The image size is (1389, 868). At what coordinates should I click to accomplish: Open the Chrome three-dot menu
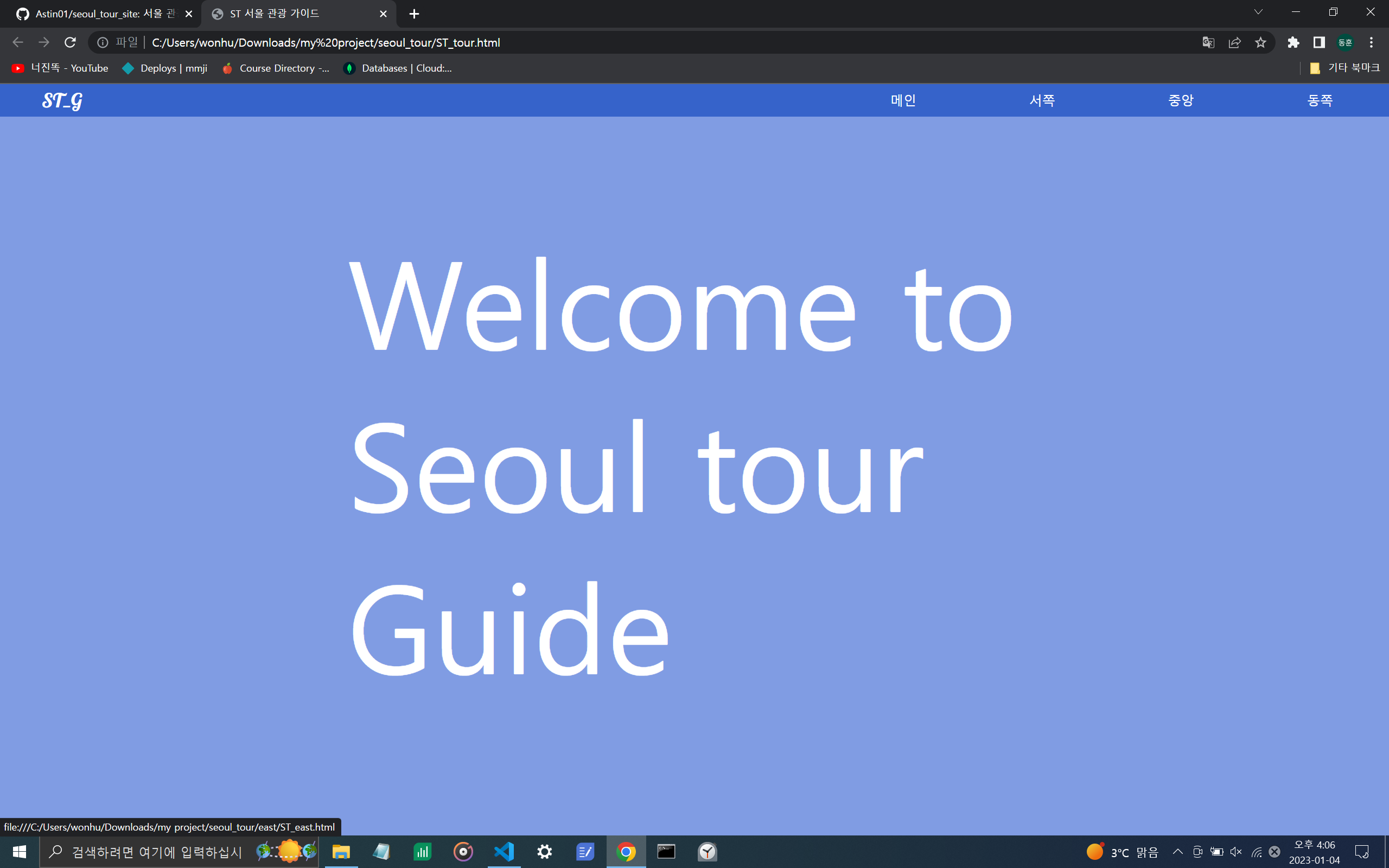(x=1371, y=42)
